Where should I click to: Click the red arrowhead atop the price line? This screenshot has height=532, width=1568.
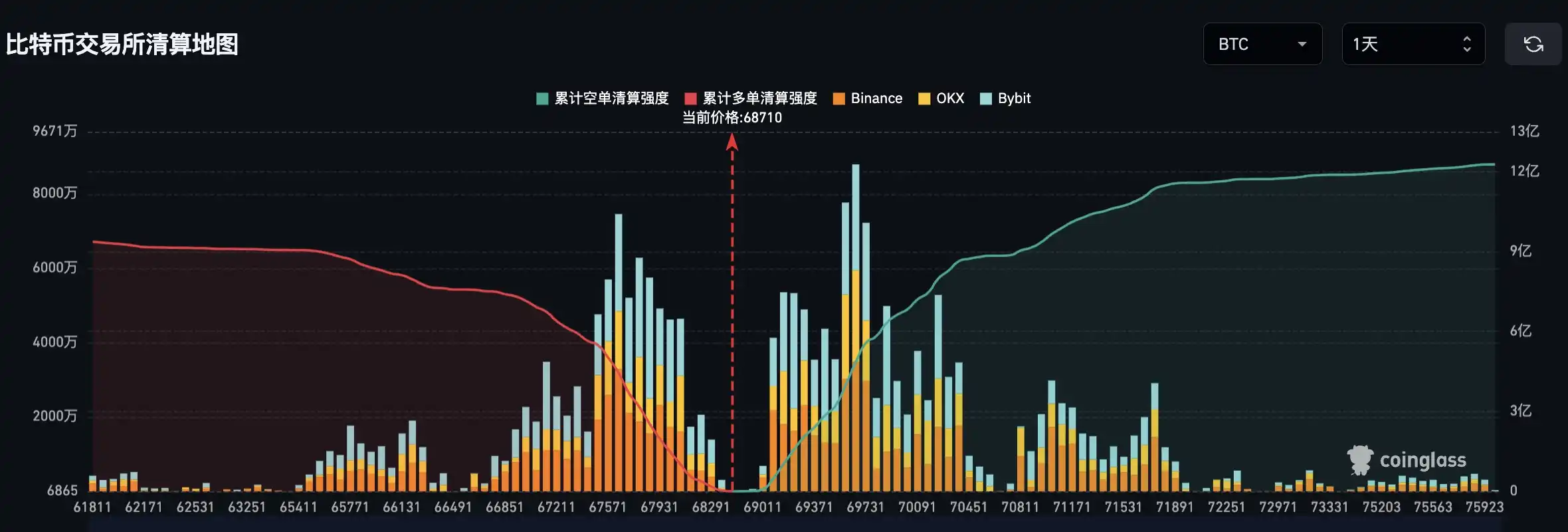click(x=732, y=142)
